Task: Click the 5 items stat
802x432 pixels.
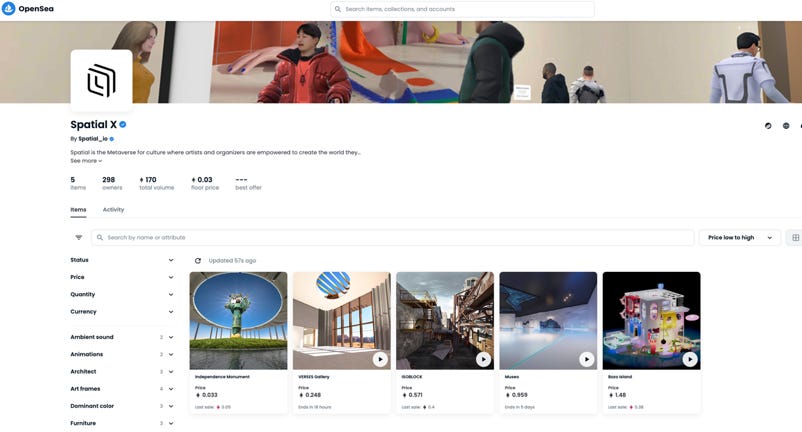Action: (x=78, y=183)
